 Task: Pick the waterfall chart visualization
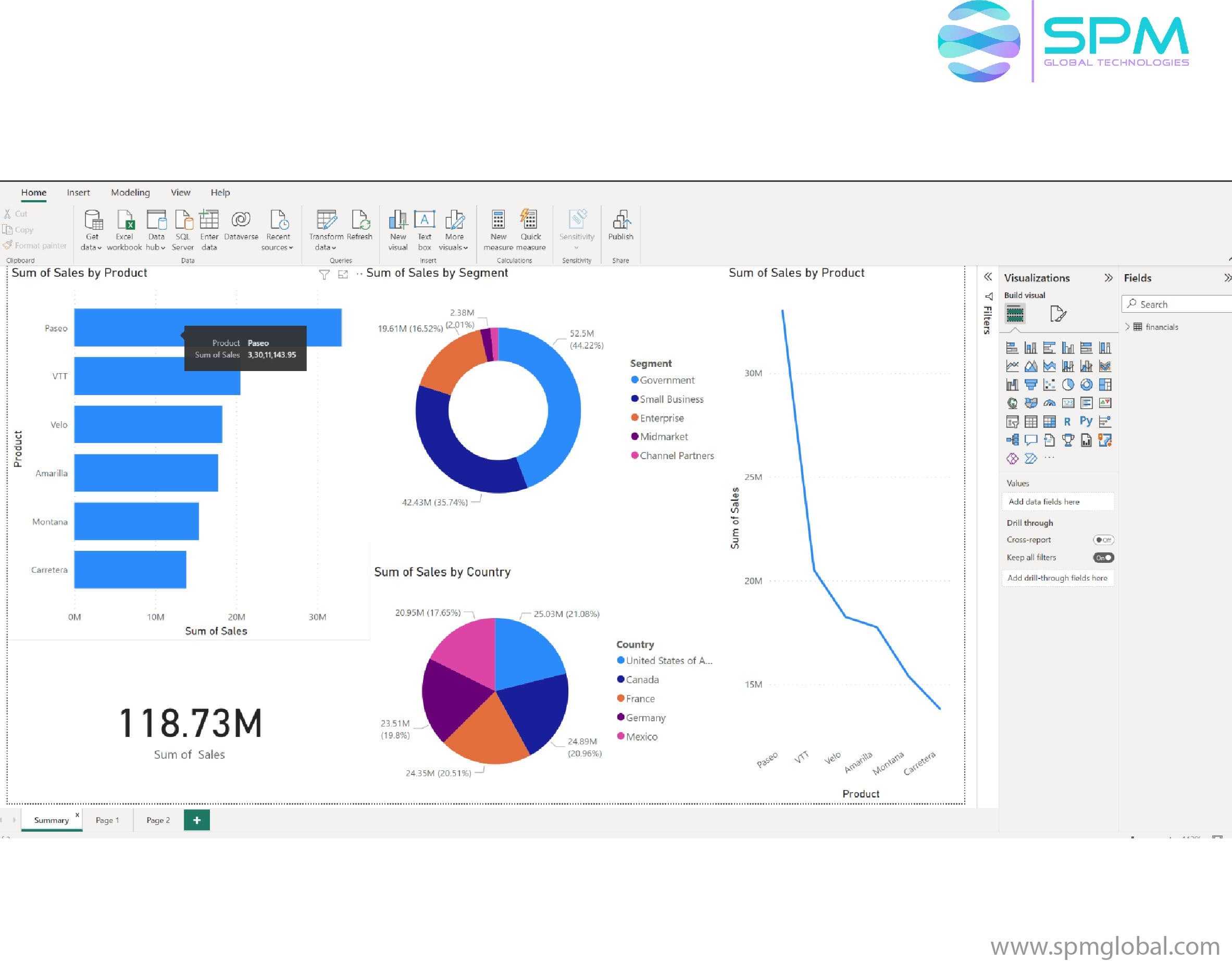pyautogui.click(x=1012, y=385)
